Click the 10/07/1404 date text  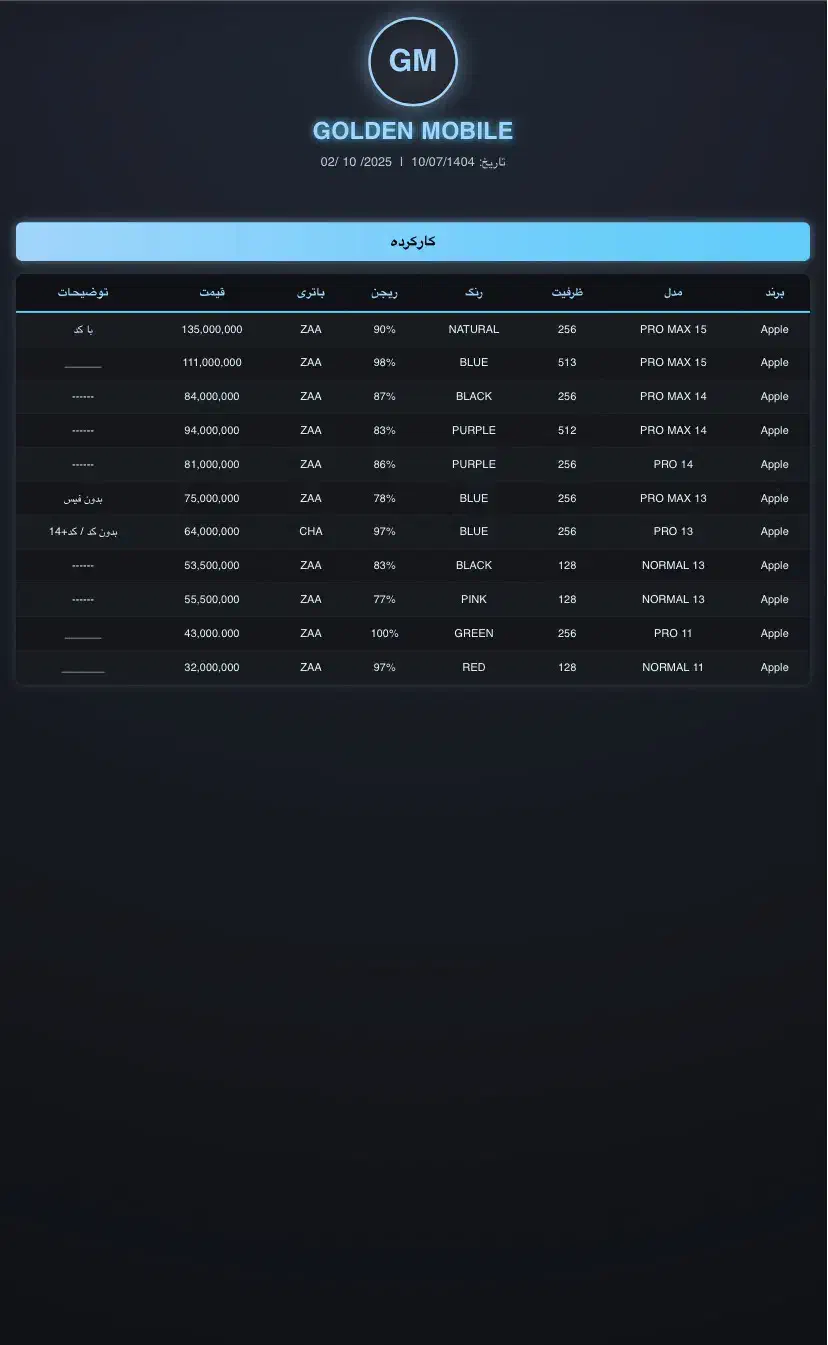tap(442, 162)
